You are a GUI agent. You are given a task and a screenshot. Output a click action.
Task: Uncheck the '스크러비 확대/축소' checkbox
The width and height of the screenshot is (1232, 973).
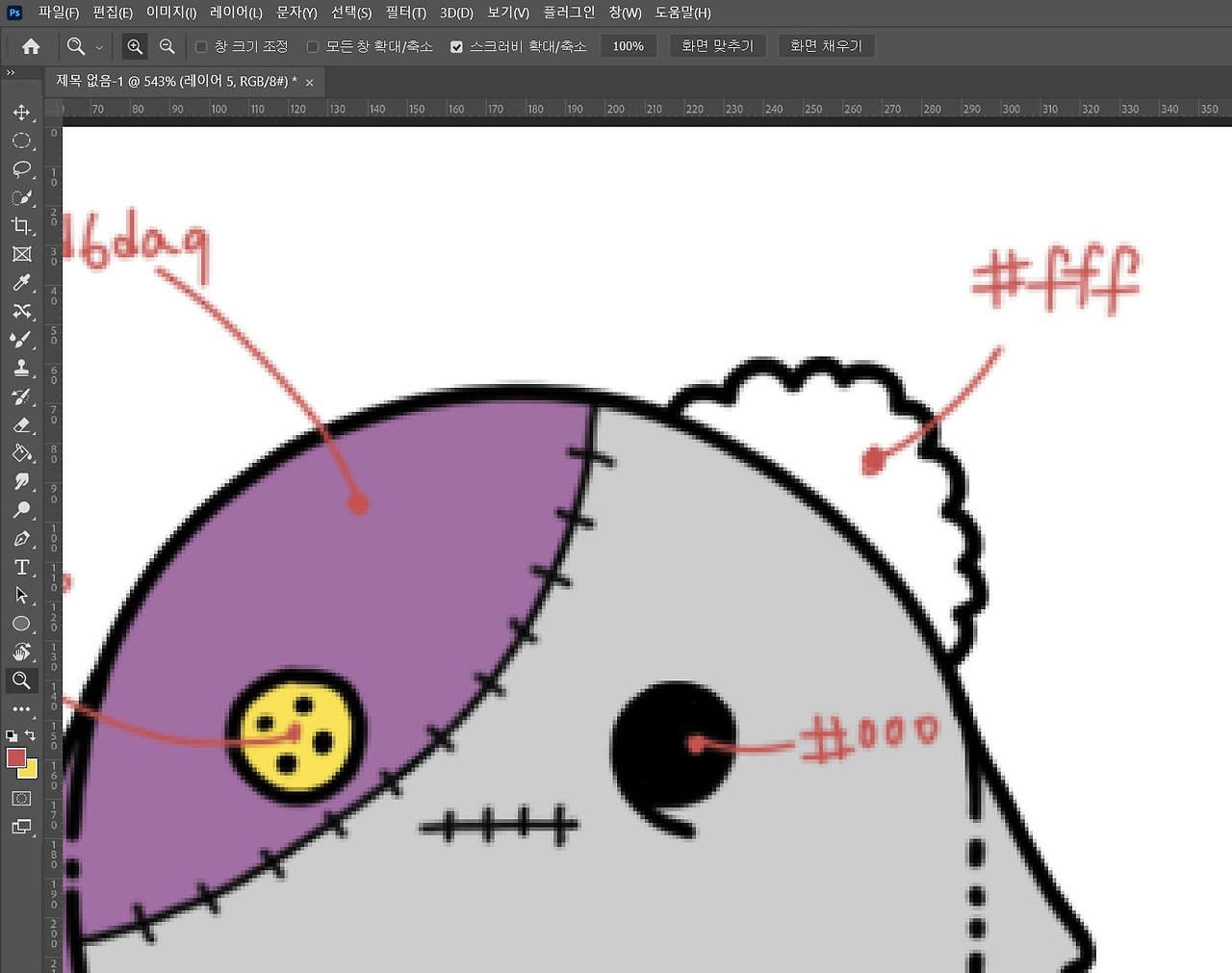tap(456, 46)
